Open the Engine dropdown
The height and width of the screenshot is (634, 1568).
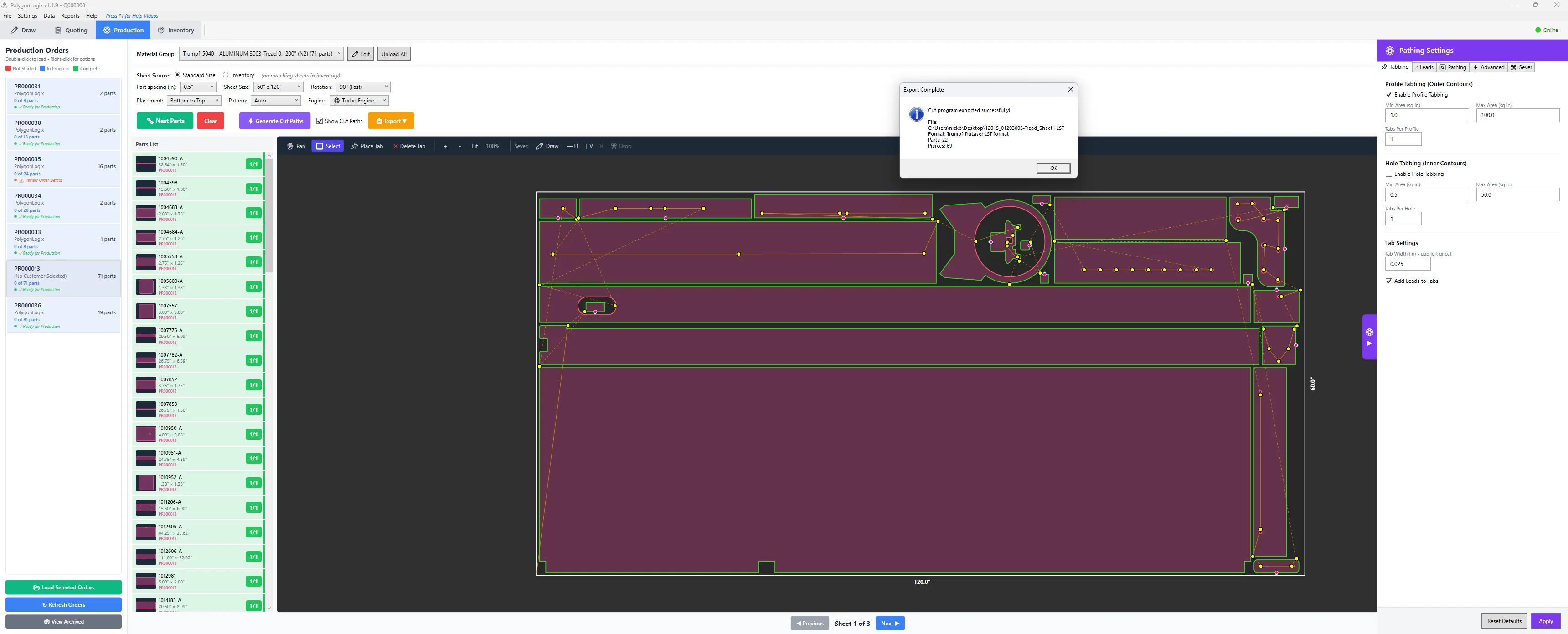(x=359, y=100)
